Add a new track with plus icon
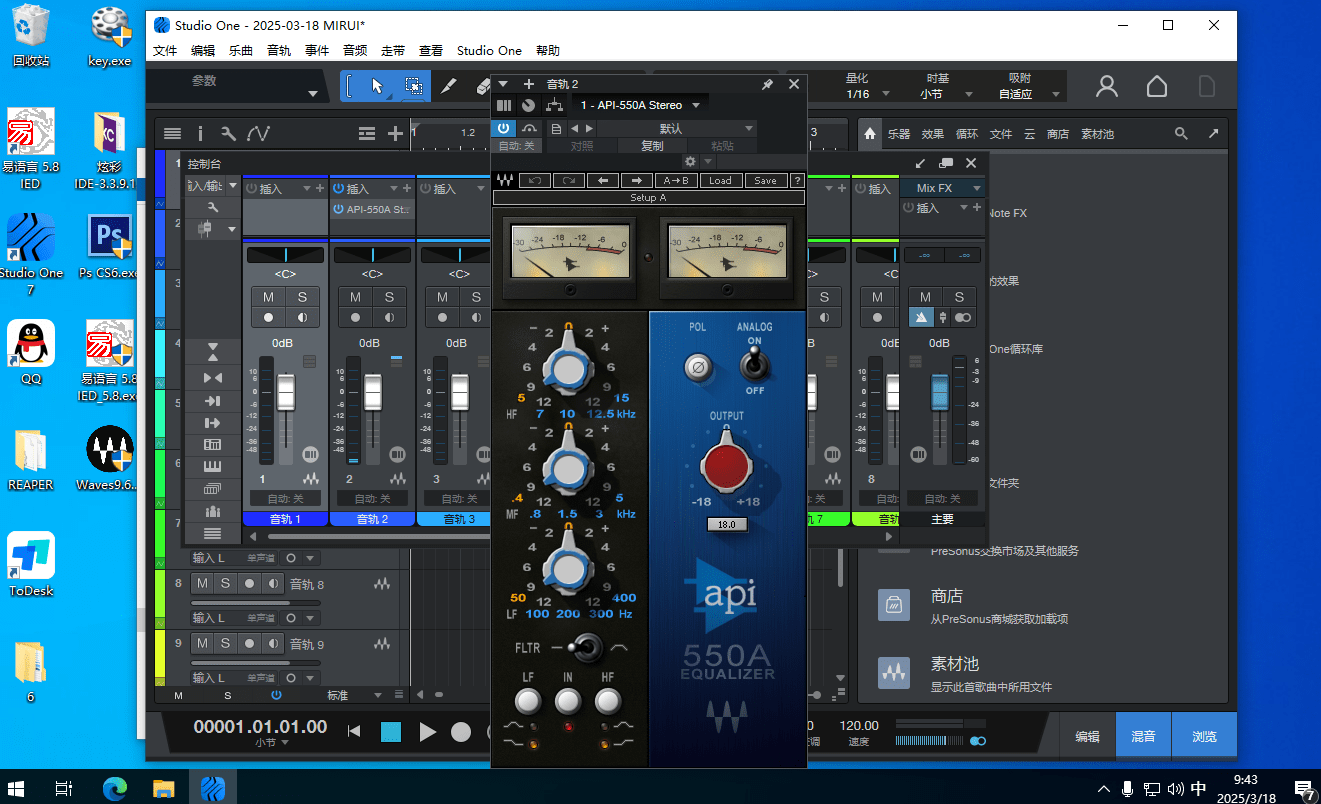The image size is (1321, 804). [x=395, y=133]
